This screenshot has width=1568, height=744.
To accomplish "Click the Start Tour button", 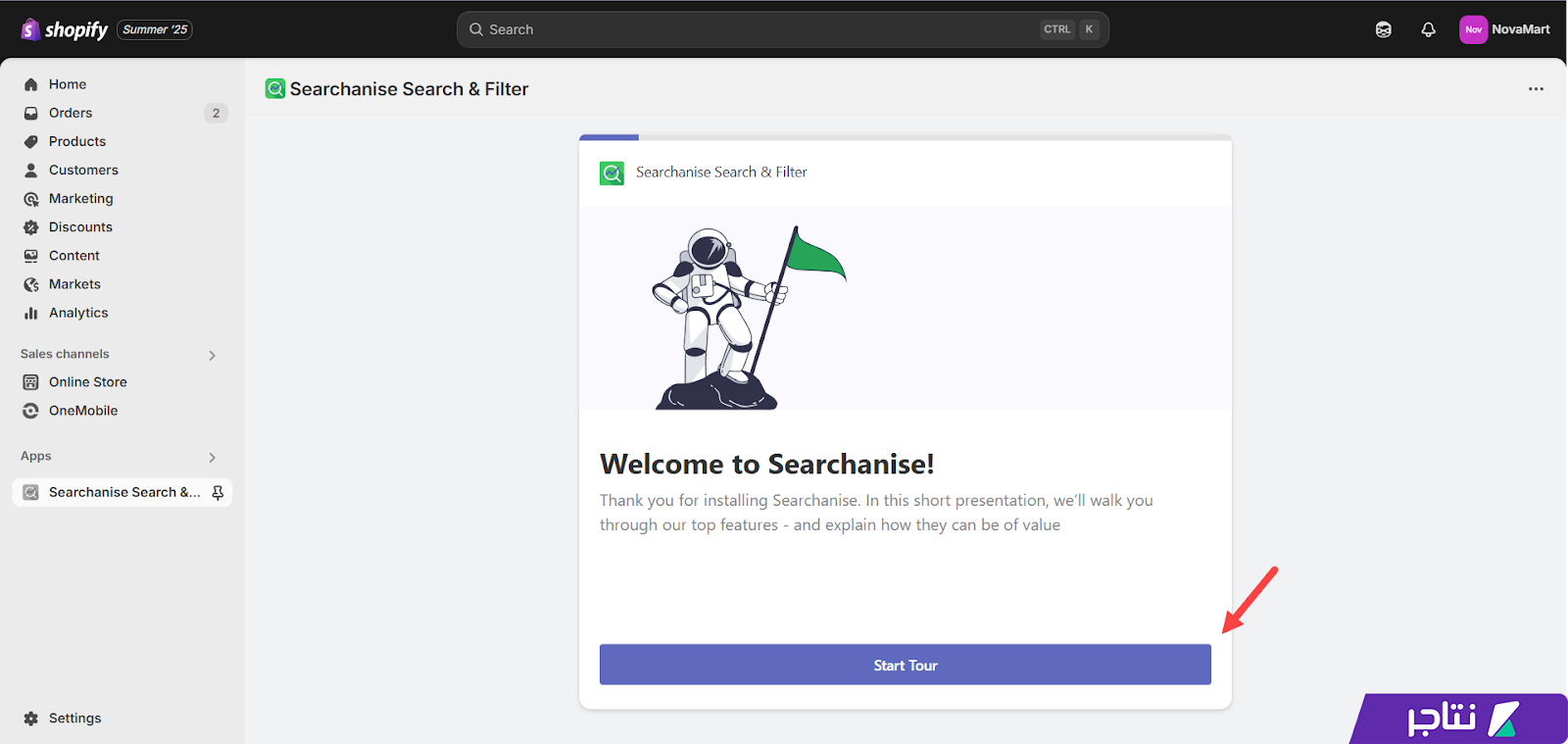I will point(906,665).
